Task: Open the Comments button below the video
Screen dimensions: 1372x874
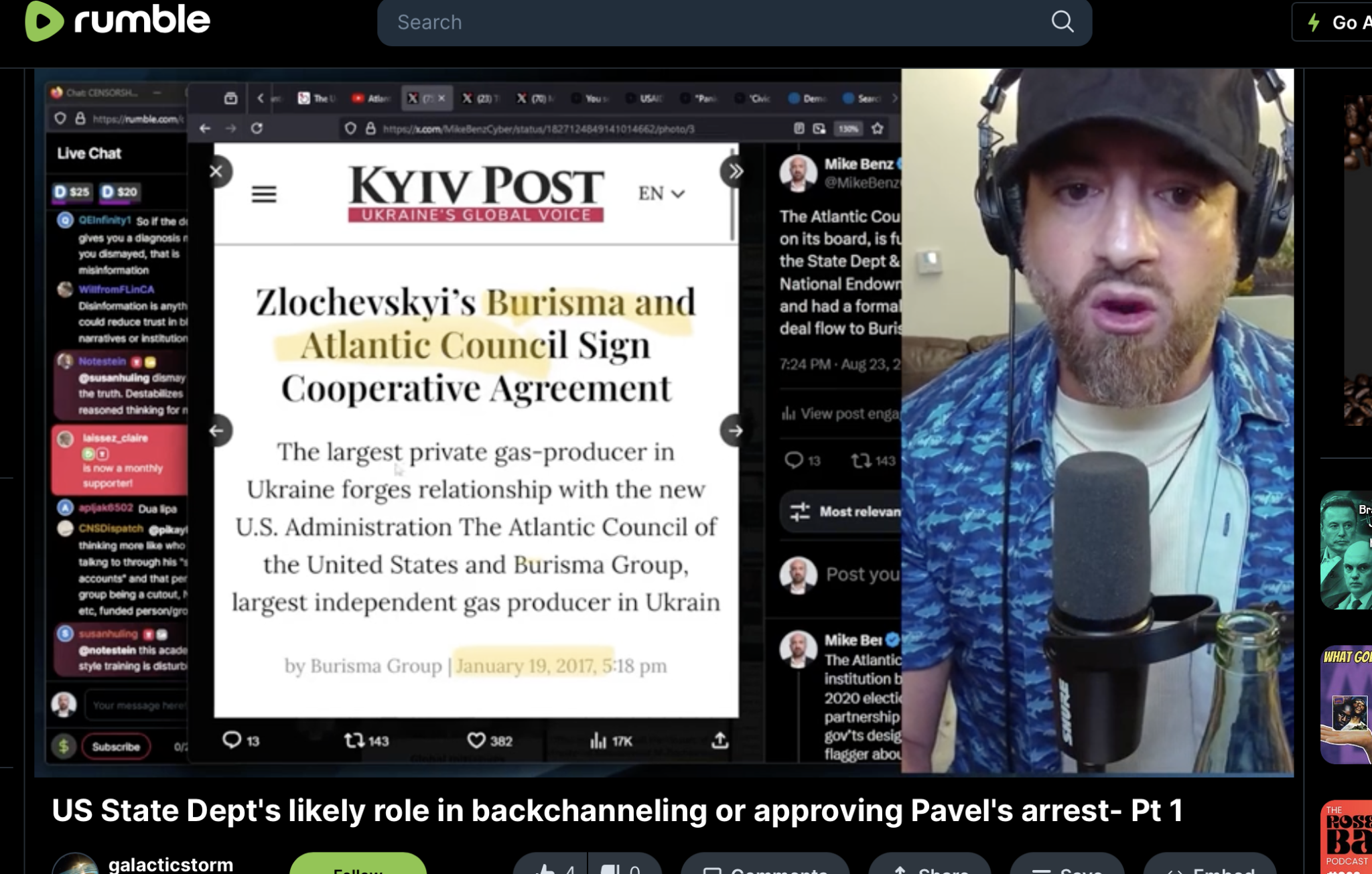Action: (765, 865)
